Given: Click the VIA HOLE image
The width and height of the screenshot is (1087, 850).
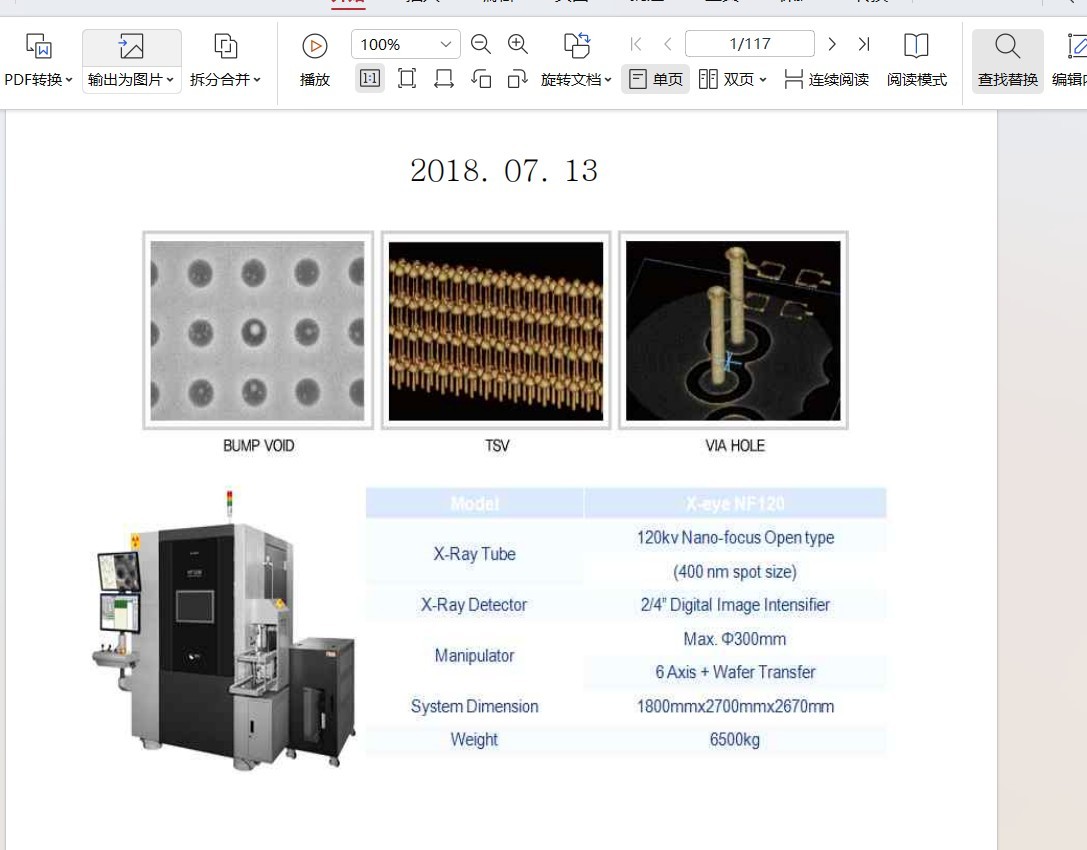Looking at the screenshot, I should (x=733, y=331).
